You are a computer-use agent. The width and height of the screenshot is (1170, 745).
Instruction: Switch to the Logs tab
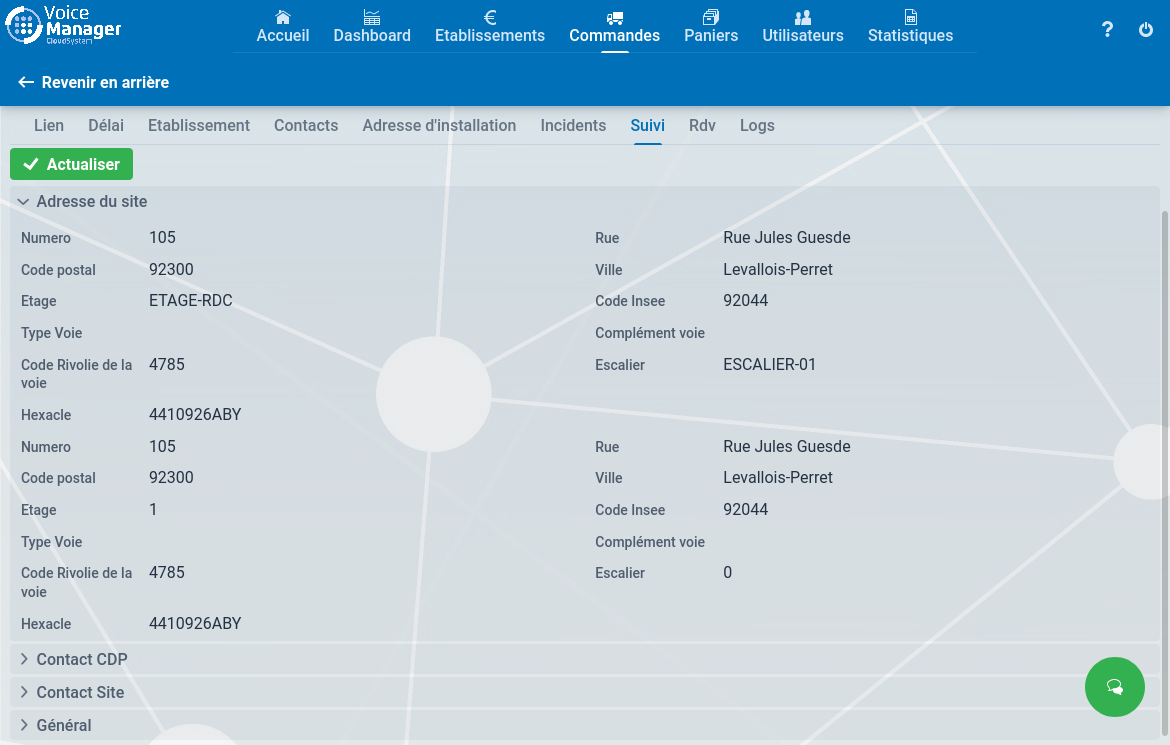point(757,125)
